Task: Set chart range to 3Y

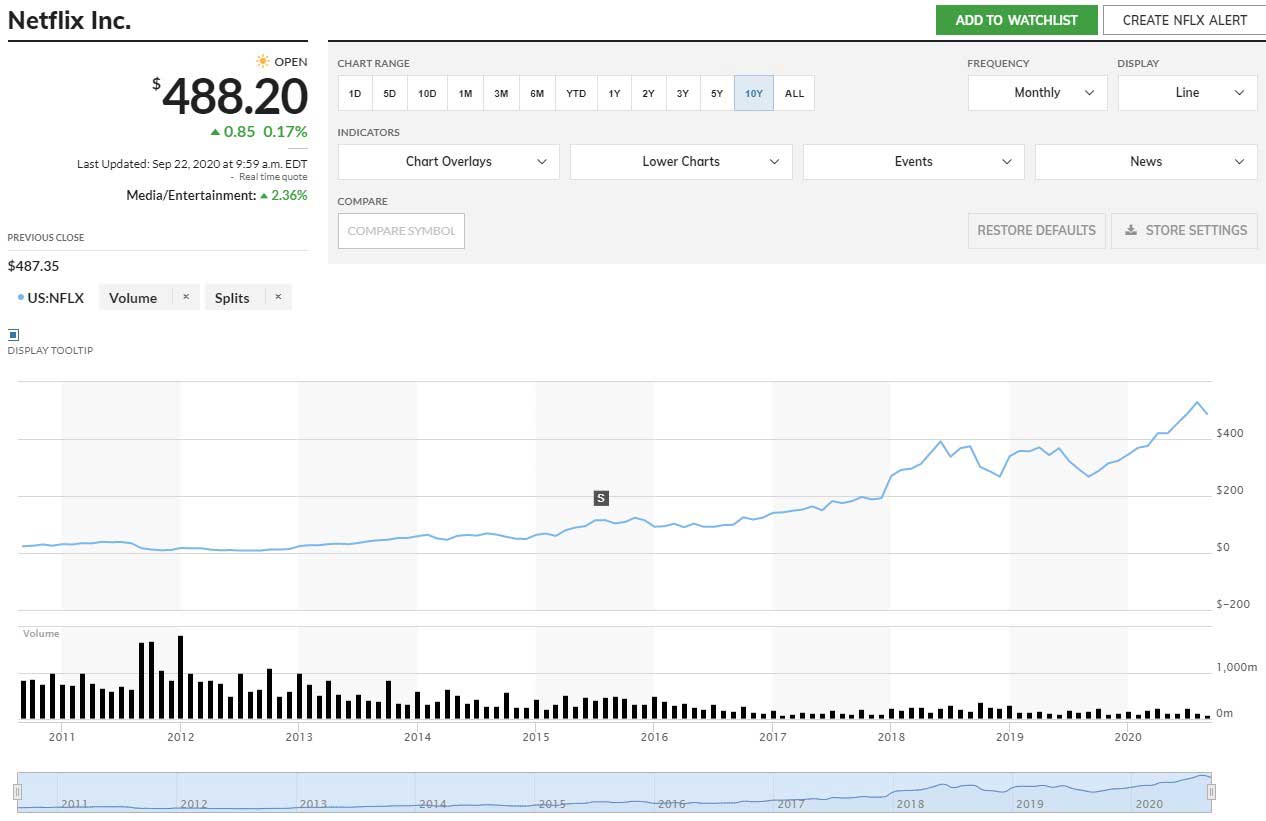Action: 682,93
